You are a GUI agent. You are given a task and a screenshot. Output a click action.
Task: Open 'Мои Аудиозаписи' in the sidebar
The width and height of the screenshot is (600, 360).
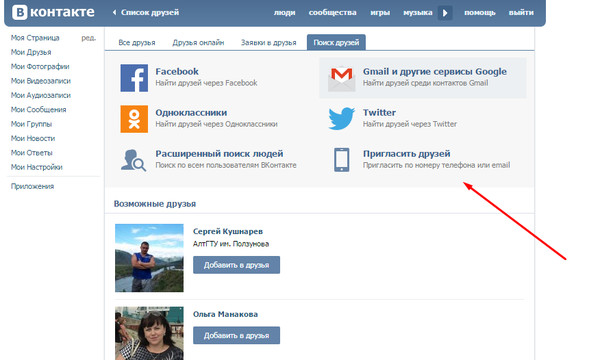click(x=41, y=95)
